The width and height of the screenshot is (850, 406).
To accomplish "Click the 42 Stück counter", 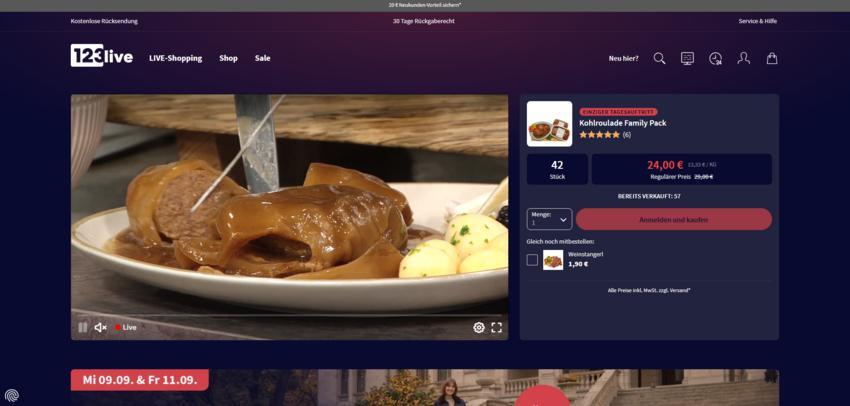I will click(557, 169).
